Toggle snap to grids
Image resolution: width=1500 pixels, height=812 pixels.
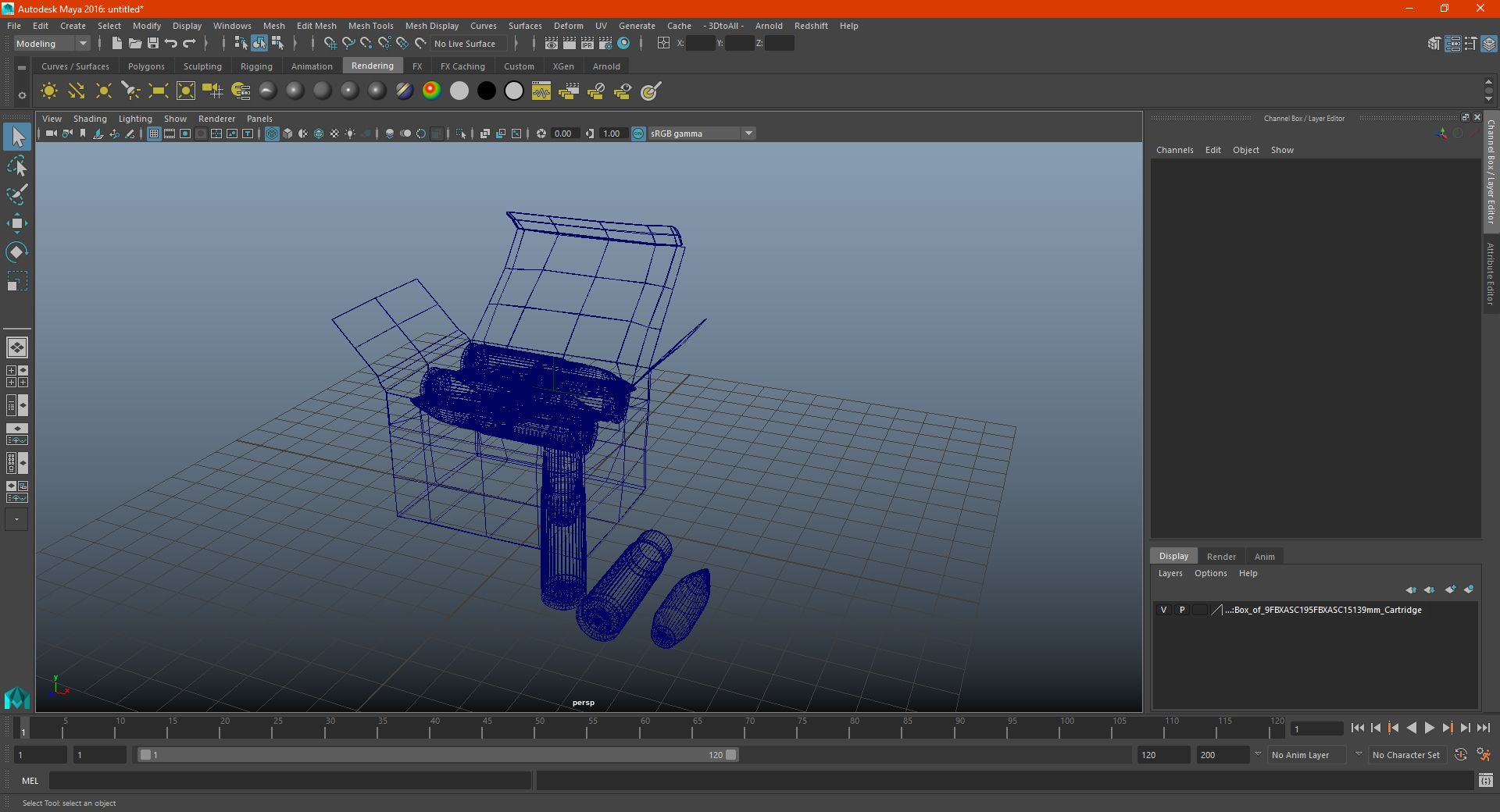pos(330,44)
